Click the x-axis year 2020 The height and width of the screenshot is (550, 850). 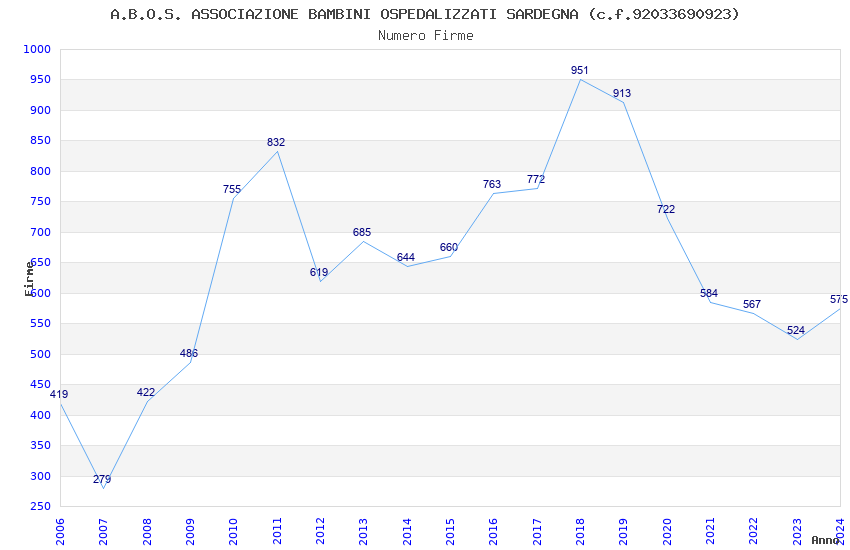pos(667,532)
